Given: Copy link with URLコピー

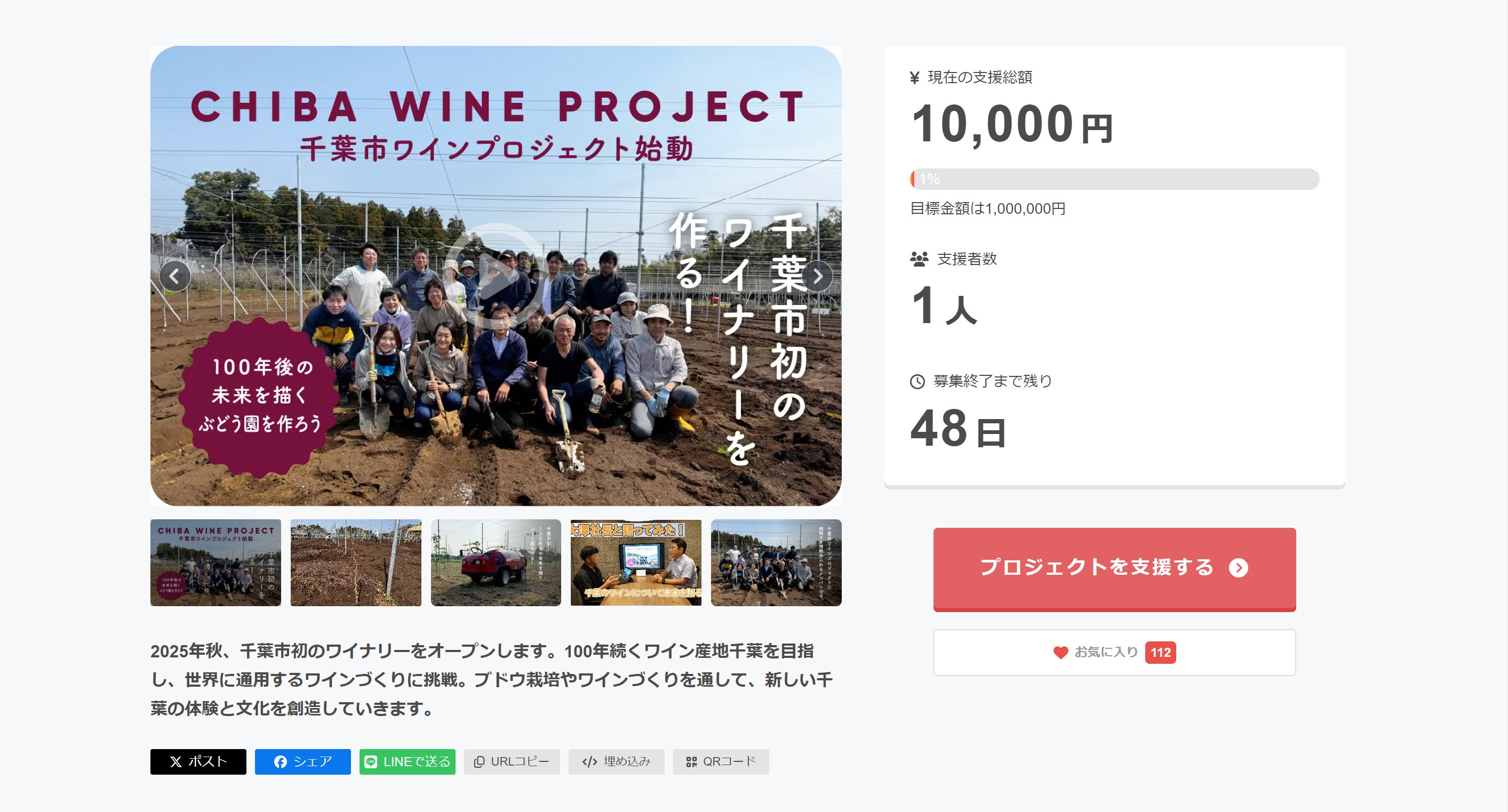Looking at the screenshot, I should click(512, 762).
